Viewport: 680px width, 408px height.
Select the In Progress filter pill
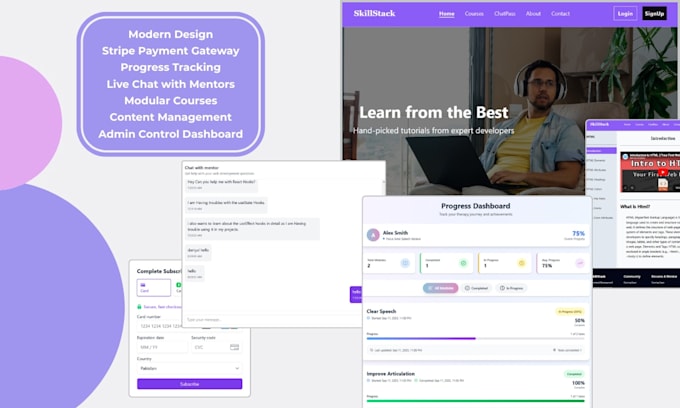pyautogui.click(x=511, y=288)
